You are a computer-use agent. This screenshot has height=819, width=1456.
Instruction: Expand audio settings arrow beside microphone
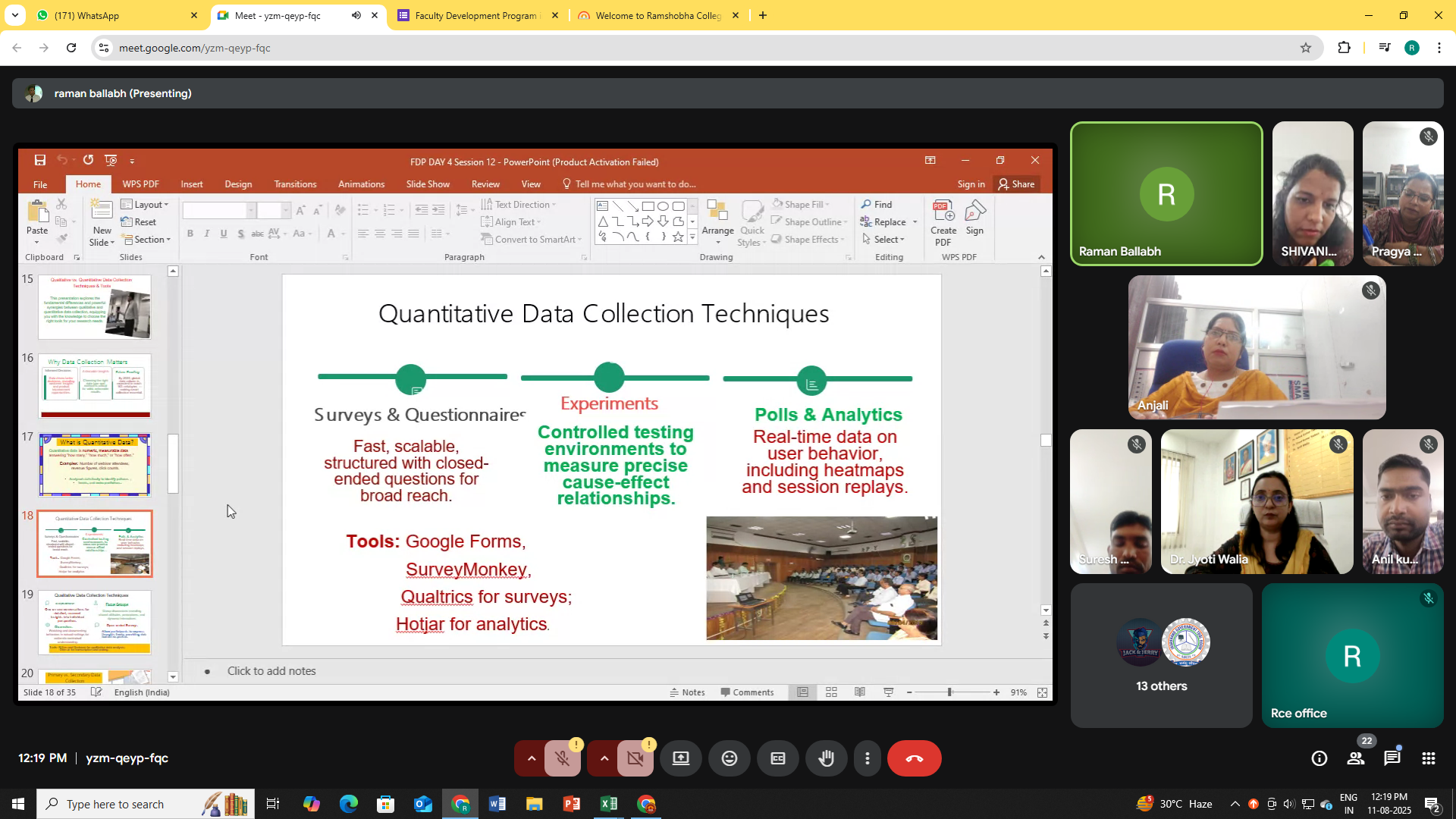click(531, 758)
